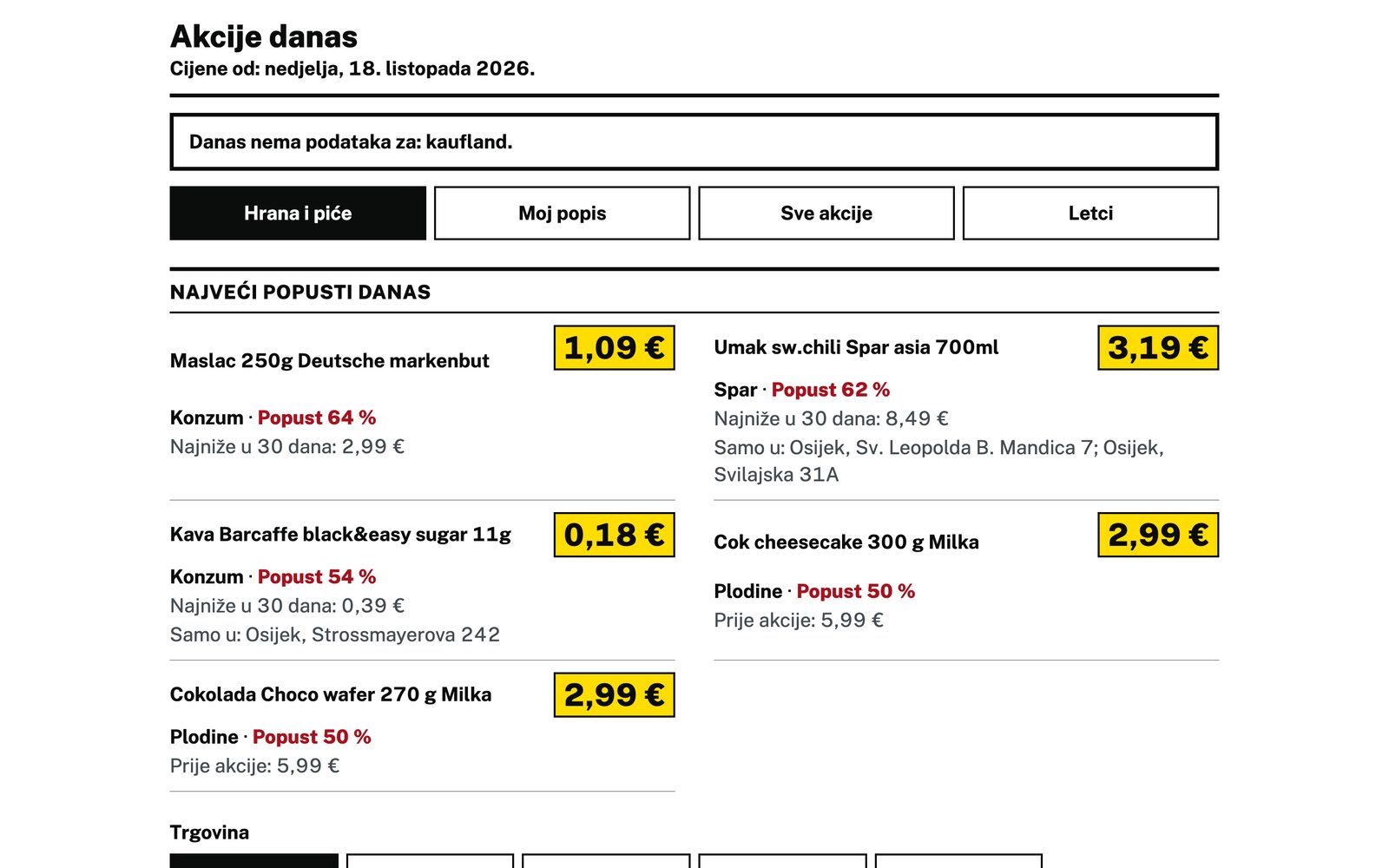The height and width of the screenshot is (868, 1389).
Task: Click the Trgovina label
Action: click(x=209, y=832)
